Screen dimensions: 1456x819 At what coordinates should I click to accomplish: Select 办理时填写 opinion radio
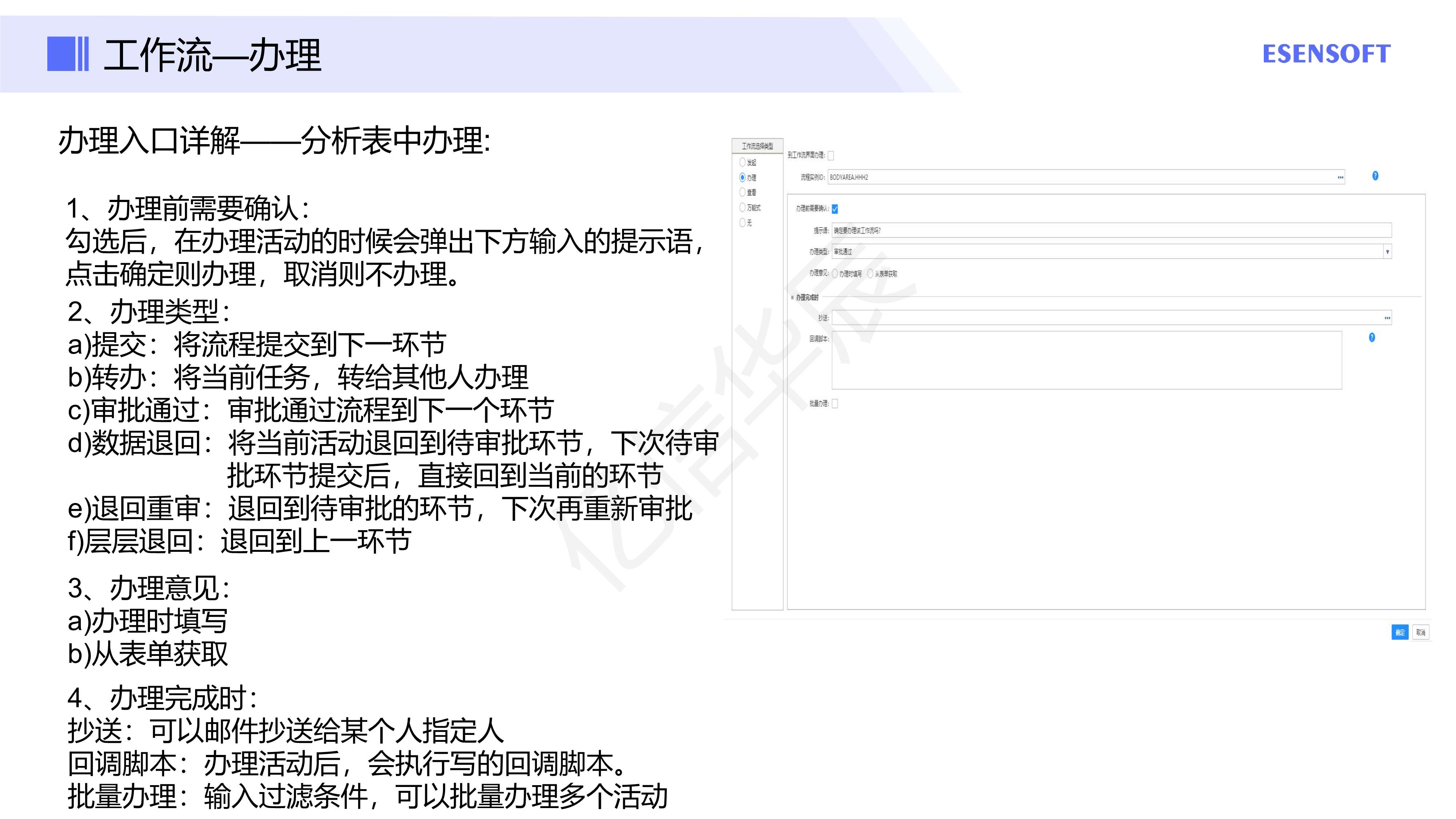835,274
